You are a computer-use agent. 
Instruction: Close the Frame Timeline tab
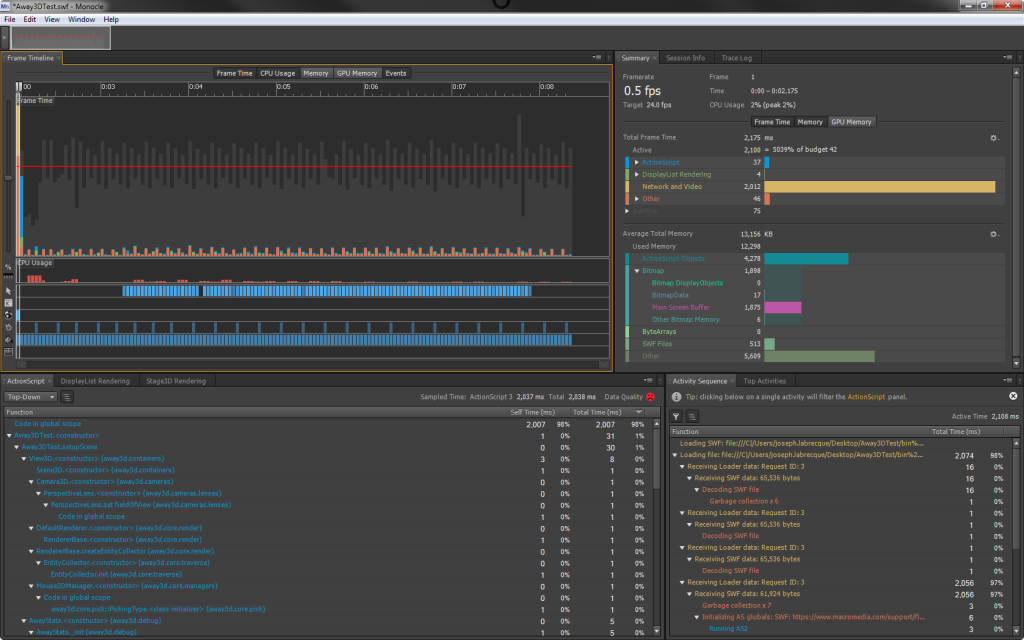[x=59, y=58]
